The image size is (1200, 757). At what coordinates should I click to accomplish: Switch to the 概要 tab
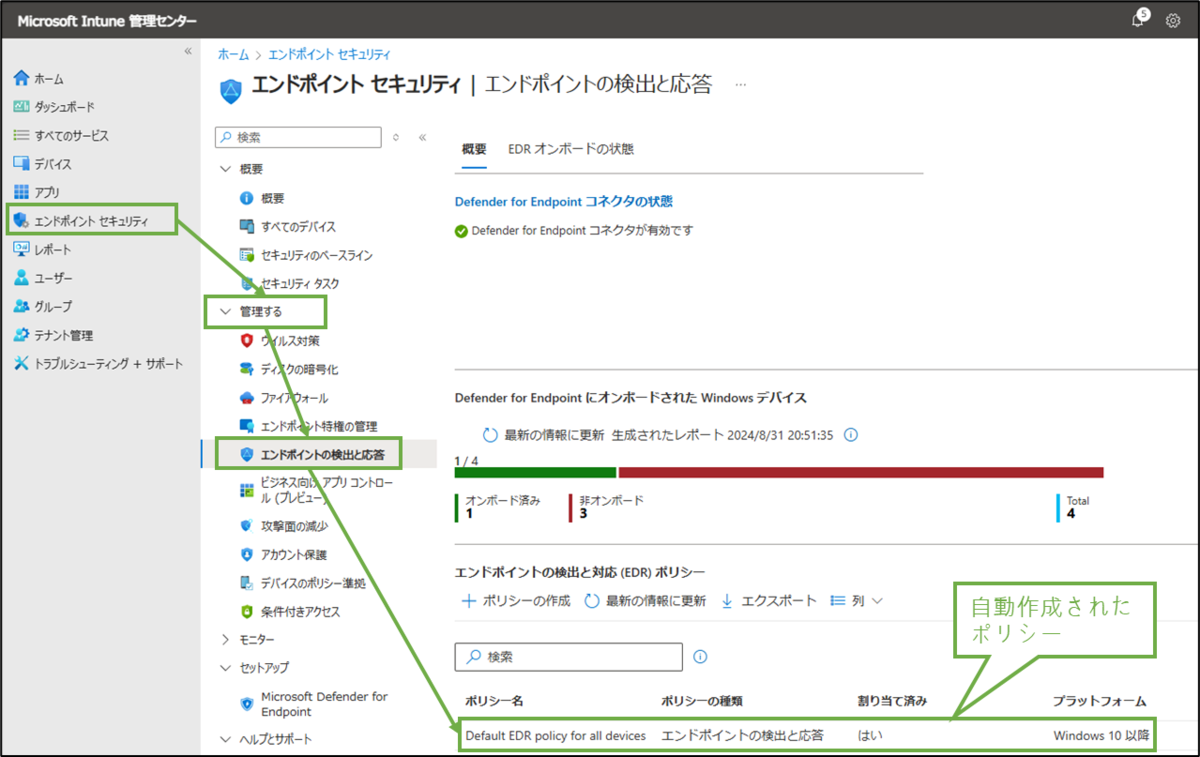click(474, 149)
